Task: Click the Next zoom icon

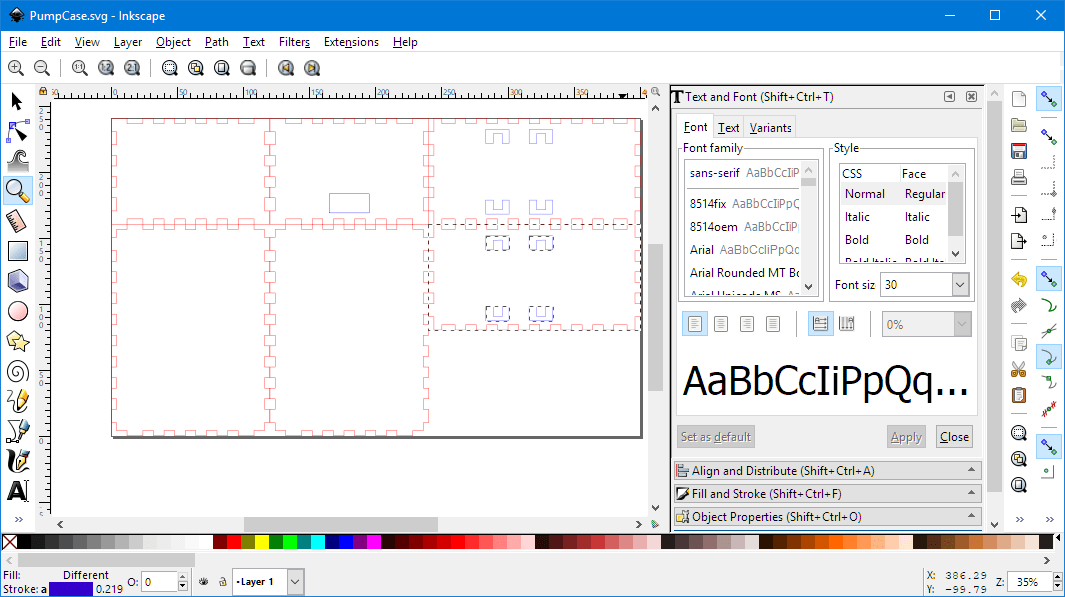Action: [312, 68]
